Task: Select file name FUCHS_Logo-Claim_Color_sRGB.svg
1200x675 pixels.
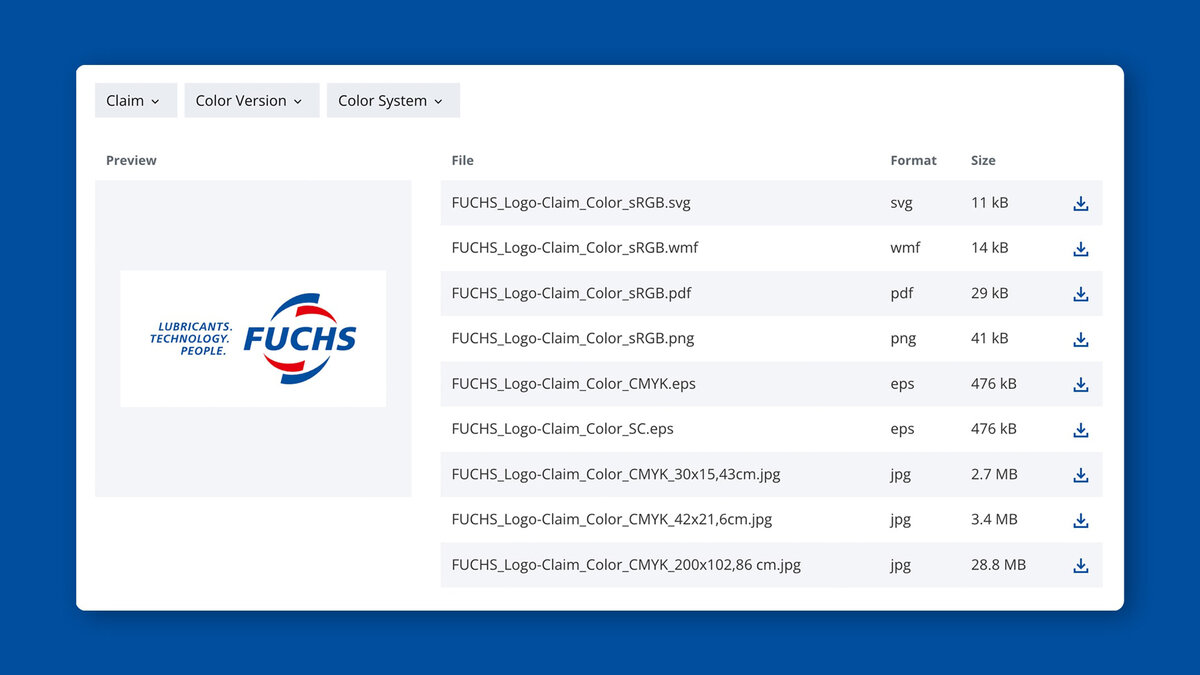Action: [x=571, y=203]
